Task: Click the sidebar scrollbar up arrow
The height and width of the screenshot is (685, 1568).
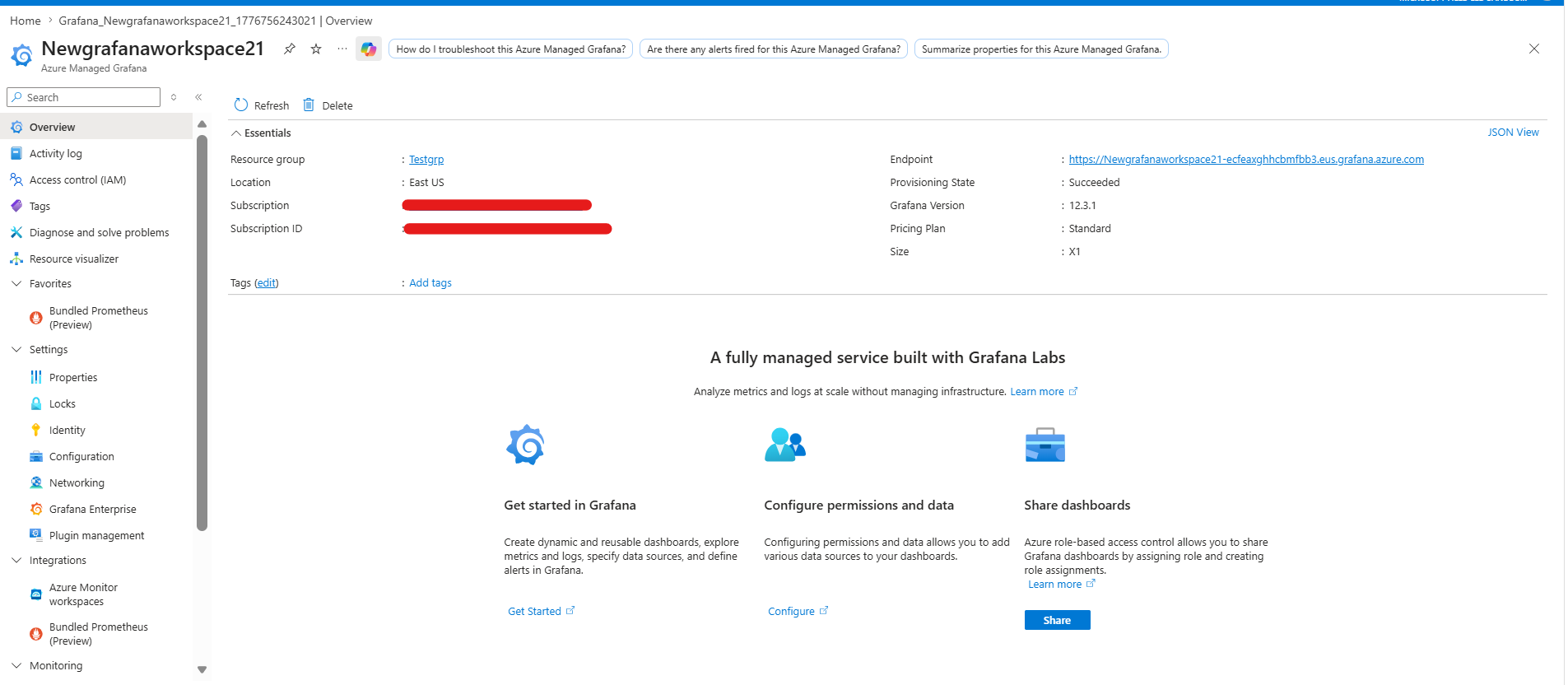Action: (202, 124)
